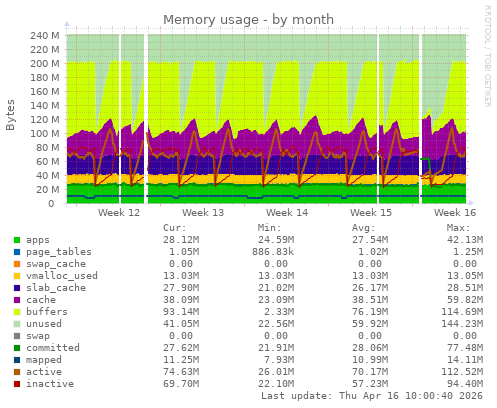The image size is (497, 408).
Task: Click the 'Memory usage - by month' title
Action: [248, 20]
